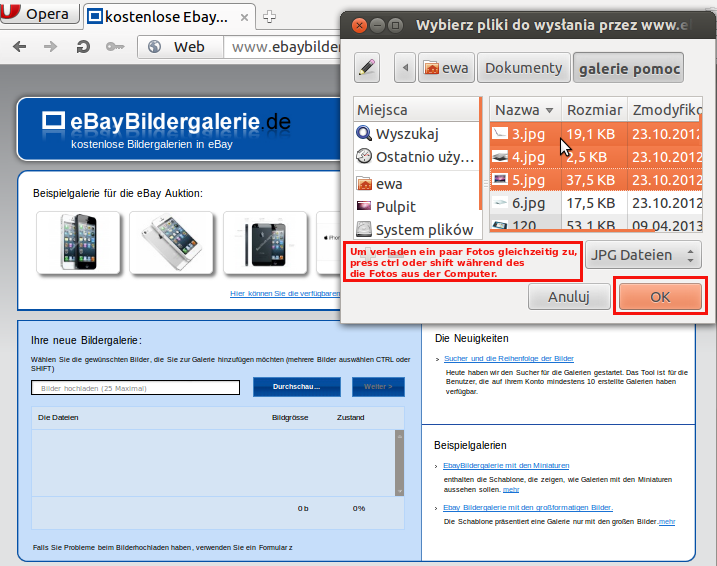717x566 pixels.
Task: Click the path back arrow in file dialog
Action: (x=405, y=68)
